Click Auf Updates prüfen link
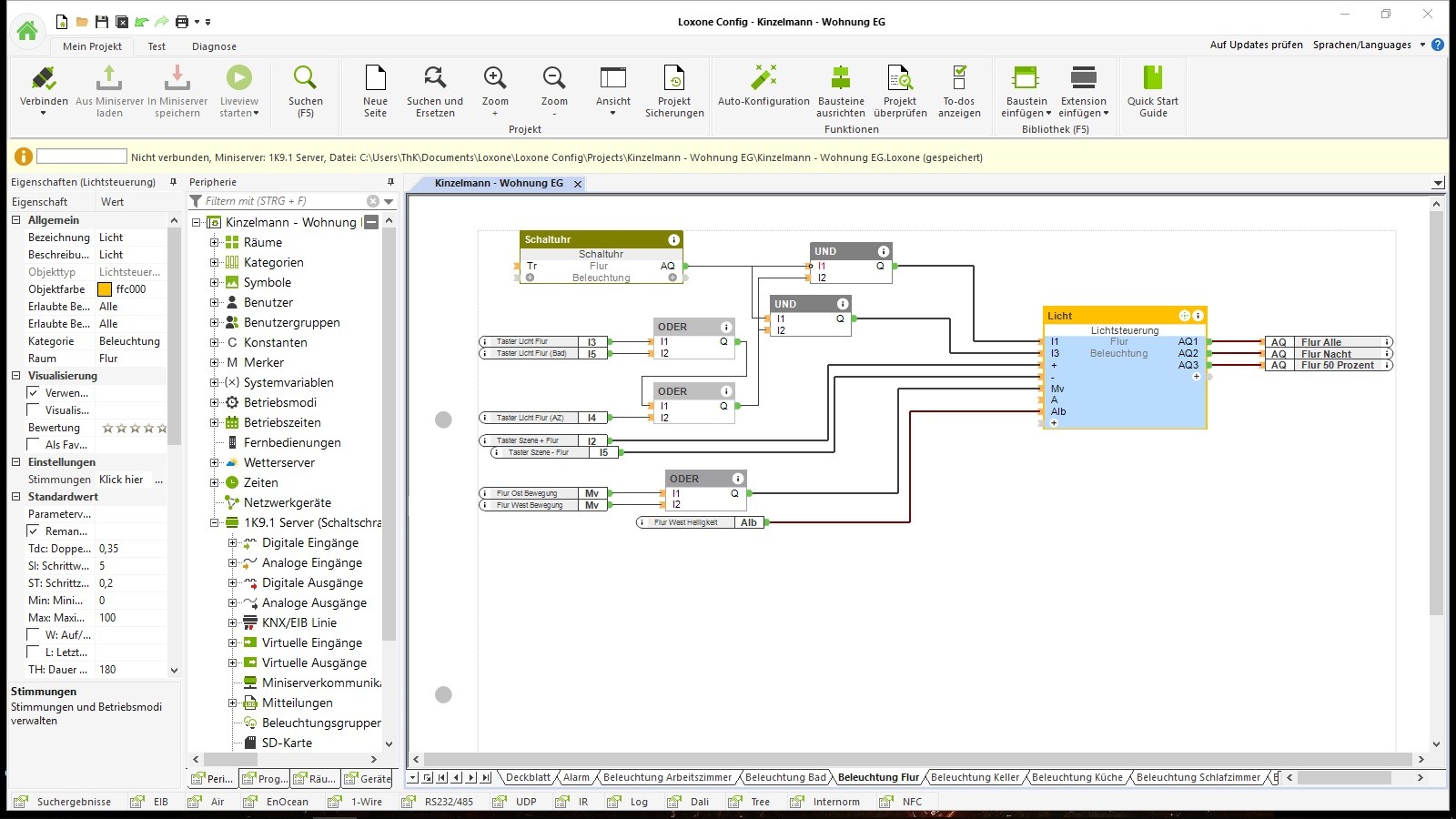Screen dimensions: 1456x819 click(1256, 45)
